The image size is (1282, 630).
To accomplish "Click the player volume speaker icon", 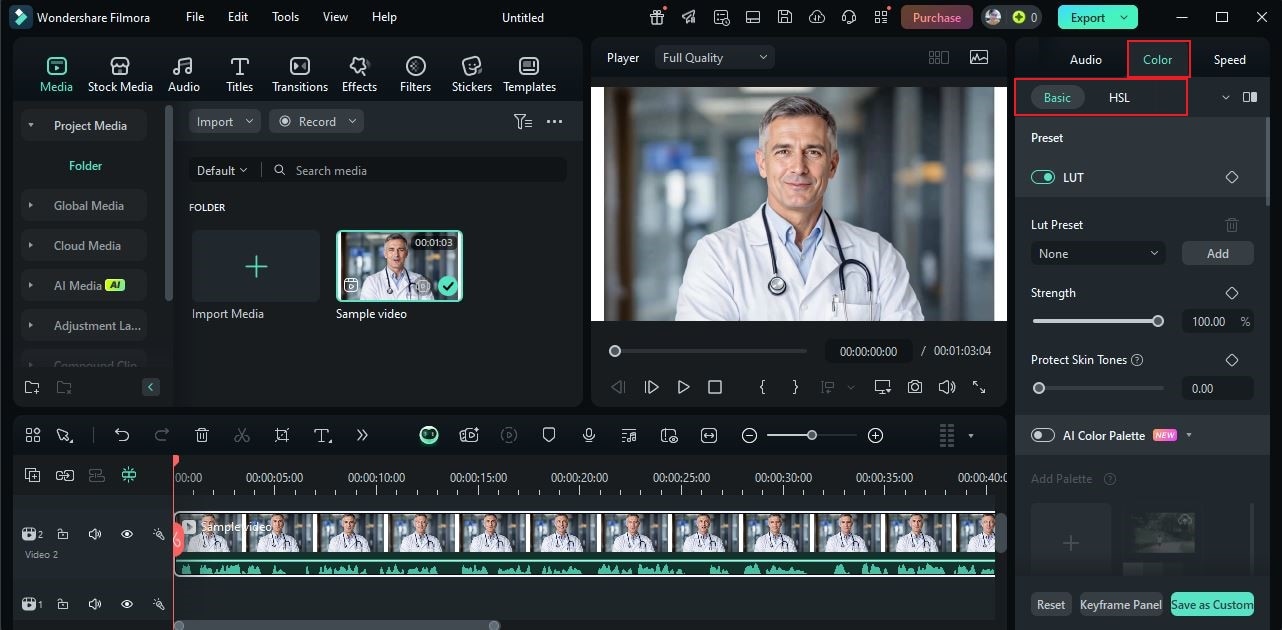I will [x=947, y=387].
